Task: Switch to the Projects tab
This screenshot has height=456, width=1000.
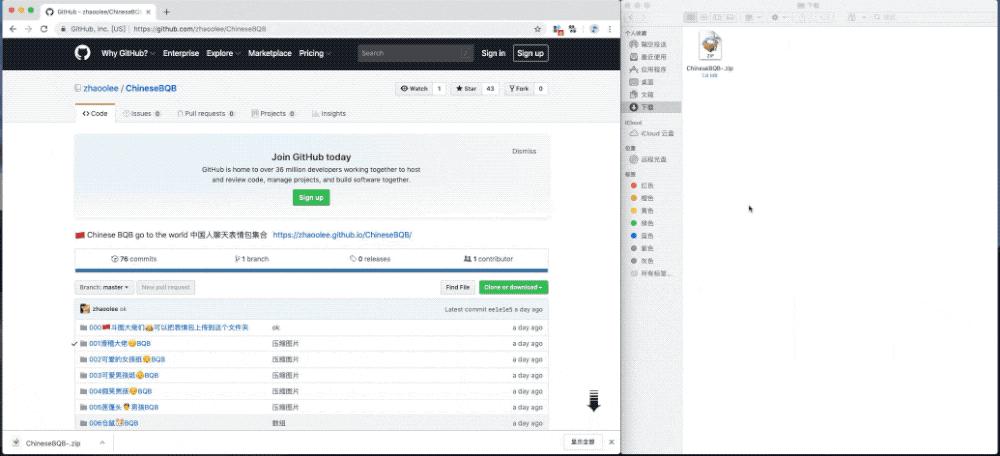Action: [x=273, y=114]
